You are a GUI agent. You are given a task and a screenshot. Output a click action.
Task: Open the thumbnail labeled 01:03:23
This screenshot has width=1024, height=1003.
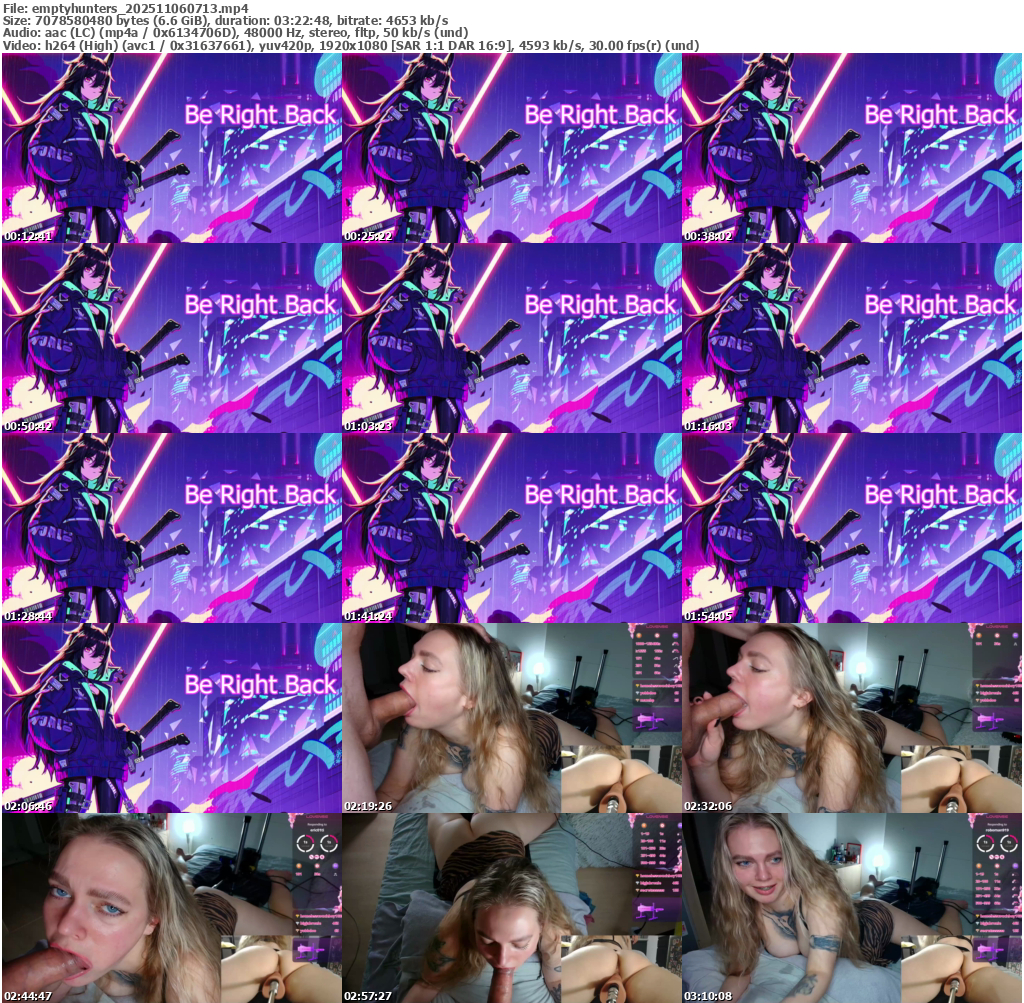[511, 338]
